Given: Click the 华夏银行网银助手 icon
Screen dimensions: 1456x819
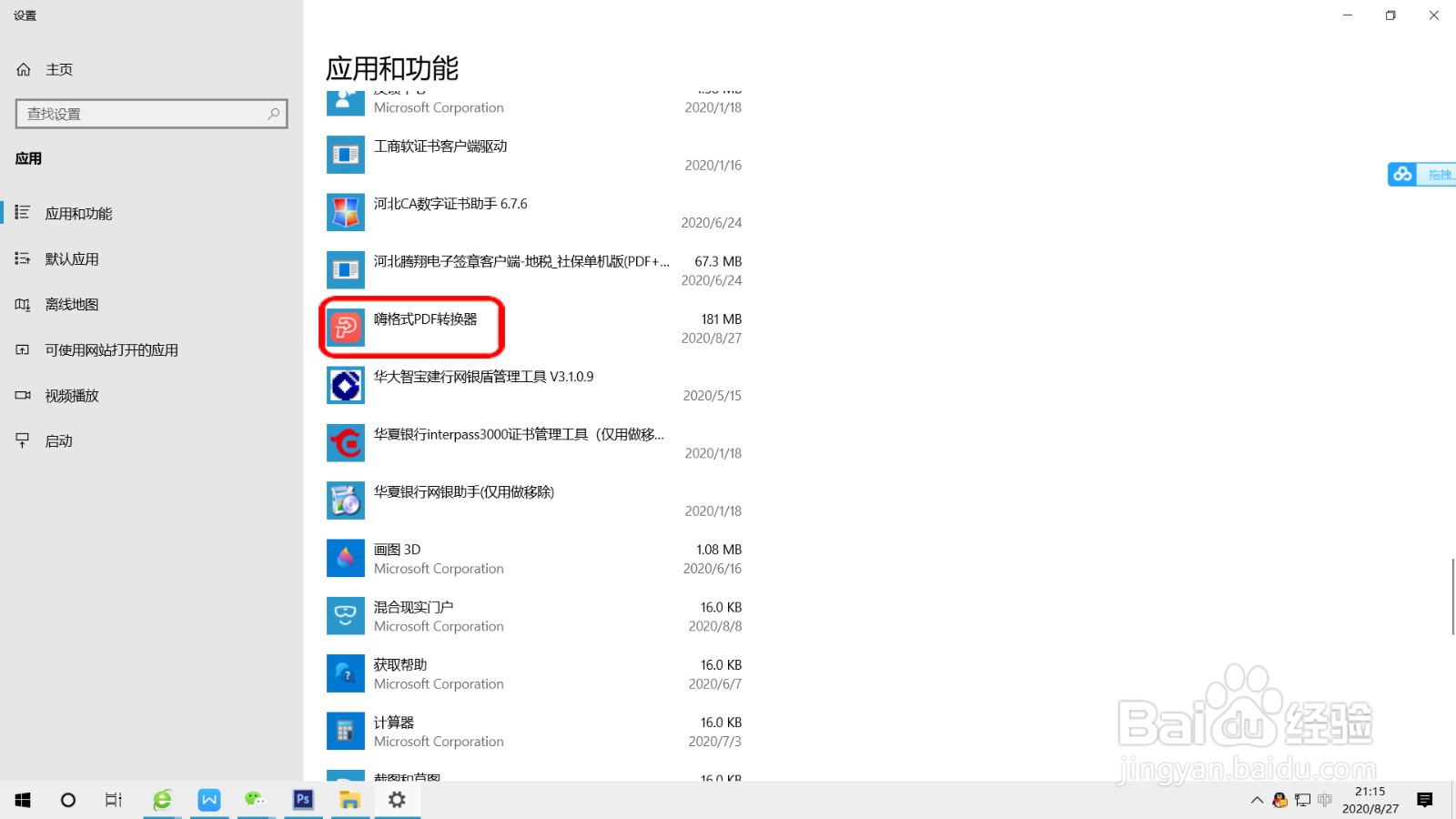Looking at the screenshot, I should (346, 500).
